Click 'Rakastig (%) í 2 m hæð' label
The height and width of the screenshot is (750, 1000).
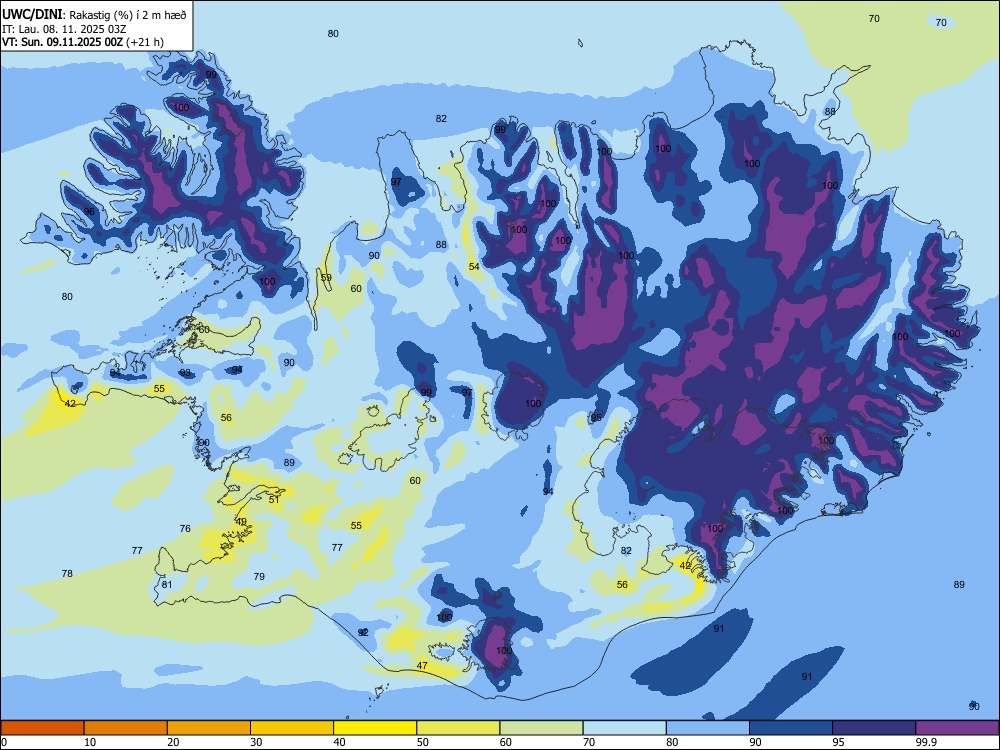[128, 15]
